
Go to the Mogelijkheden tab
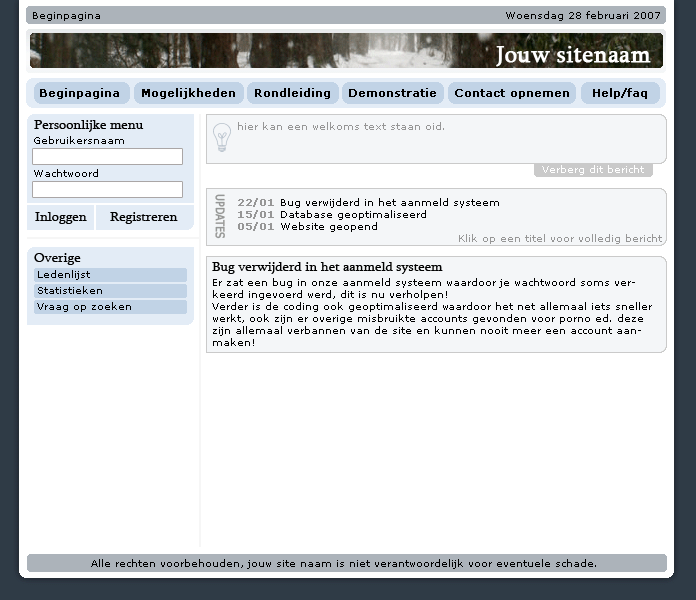coord(189,93)
